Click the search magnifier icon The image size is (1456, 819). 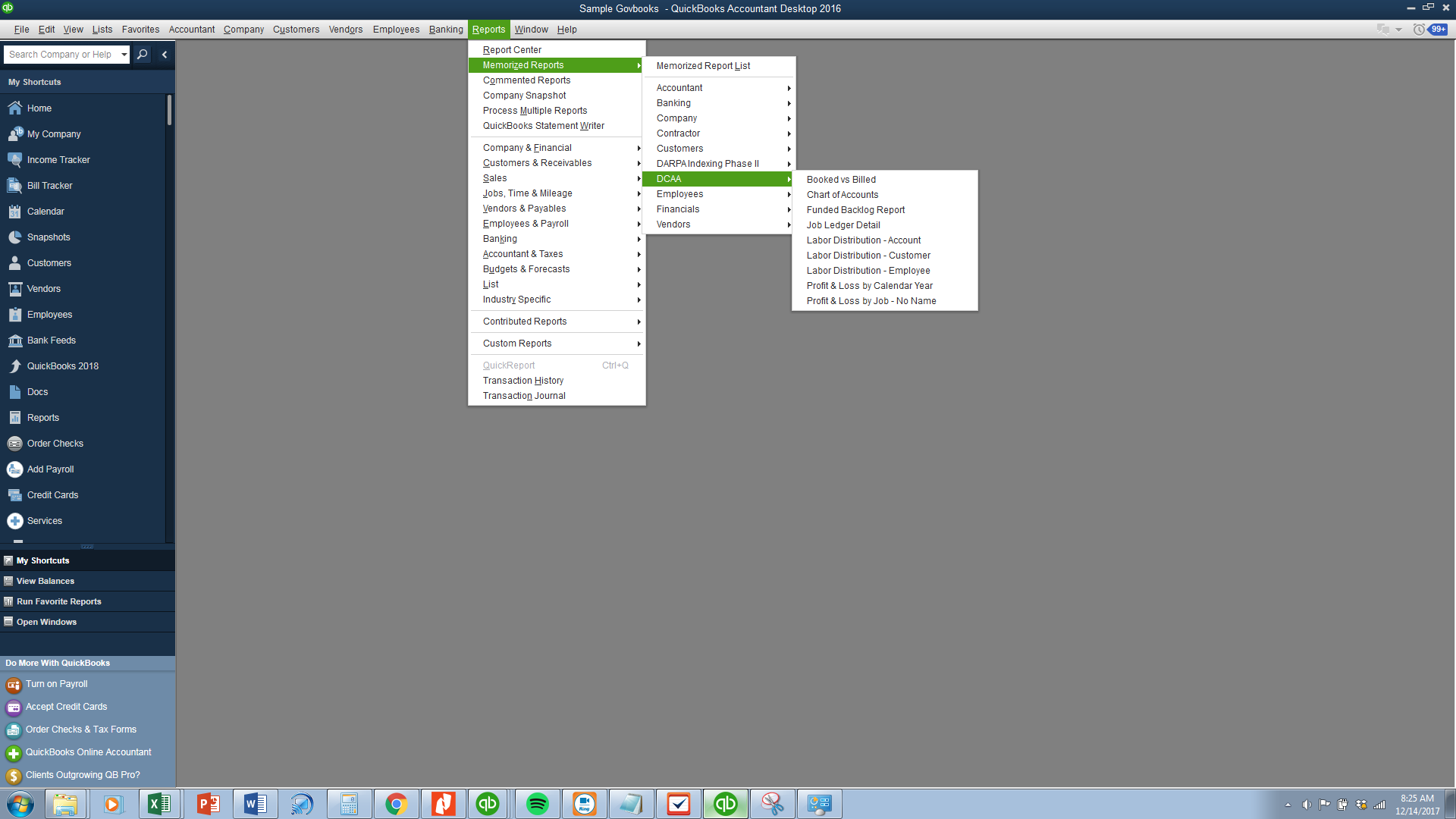coord(142,55)
